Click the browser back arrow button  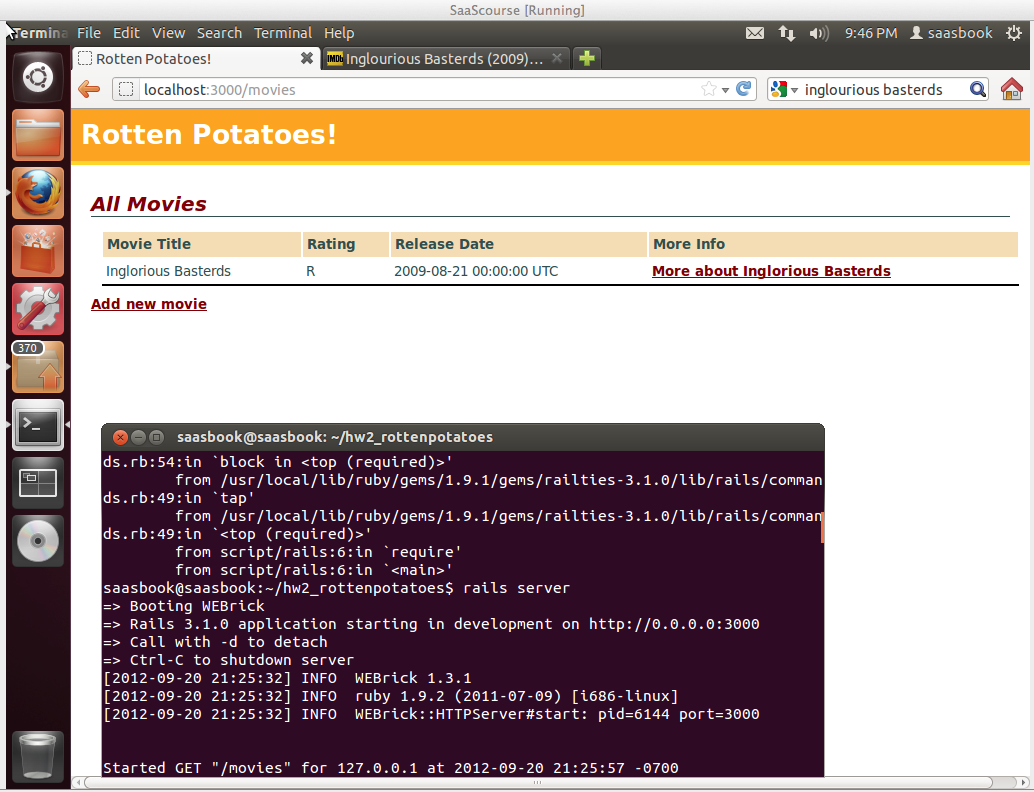tap(89, 89)
